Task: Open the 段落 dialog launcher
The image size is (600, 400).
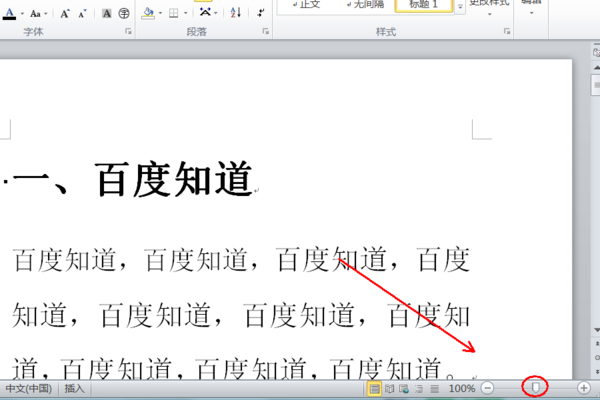Action: [x=266, y=31]
